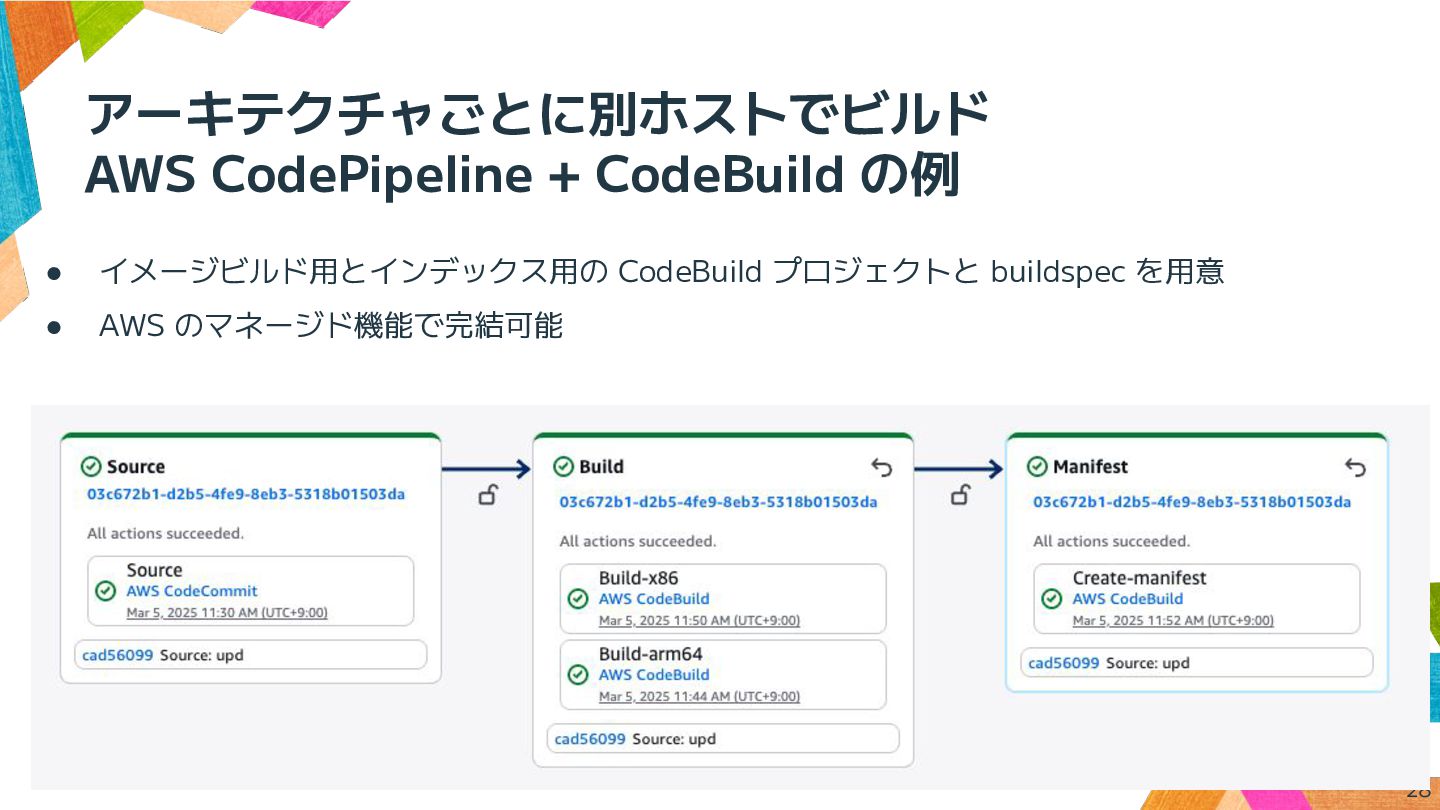
Task: Toggle the transition lock between Build and Manifest
Action: (x=961, y=494)
